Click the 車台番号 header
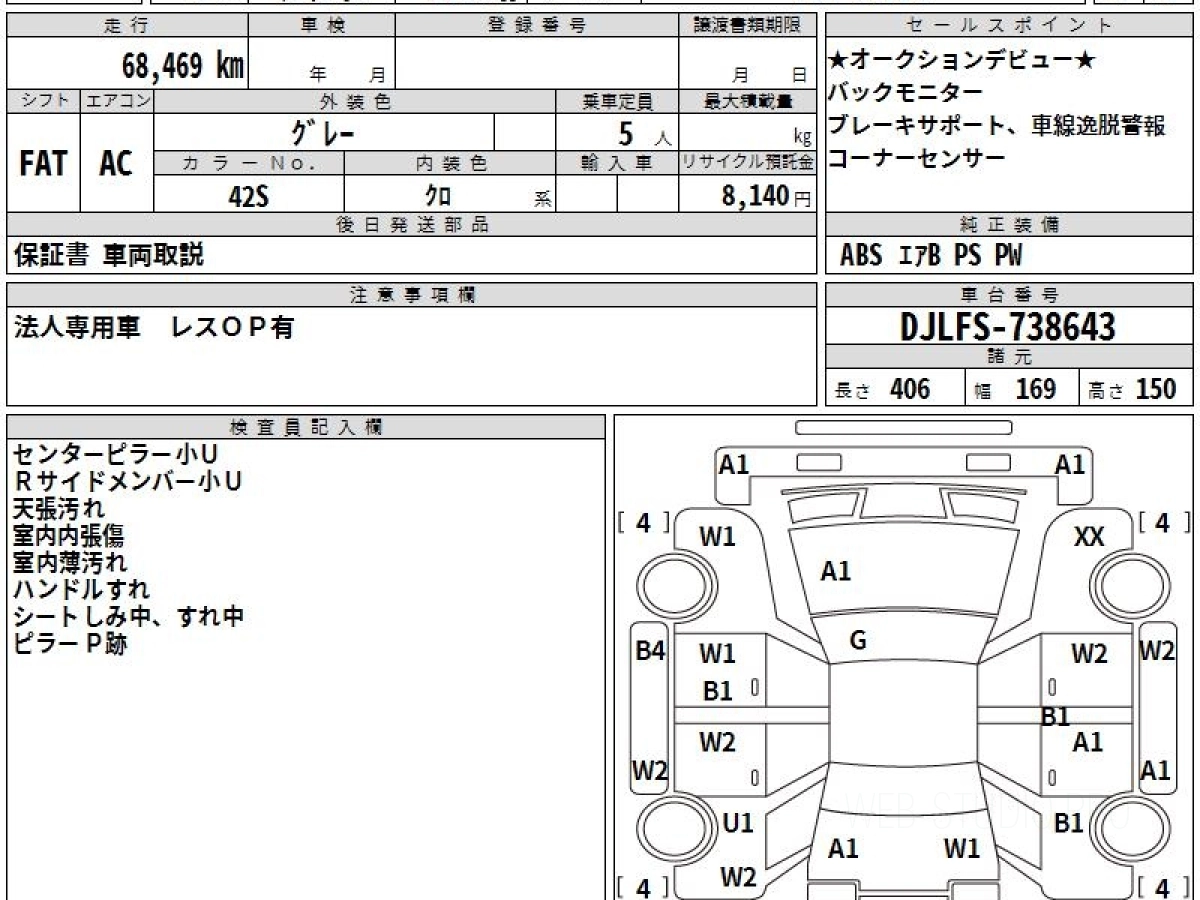The image size is (1200, 900). click(1009, 295)
